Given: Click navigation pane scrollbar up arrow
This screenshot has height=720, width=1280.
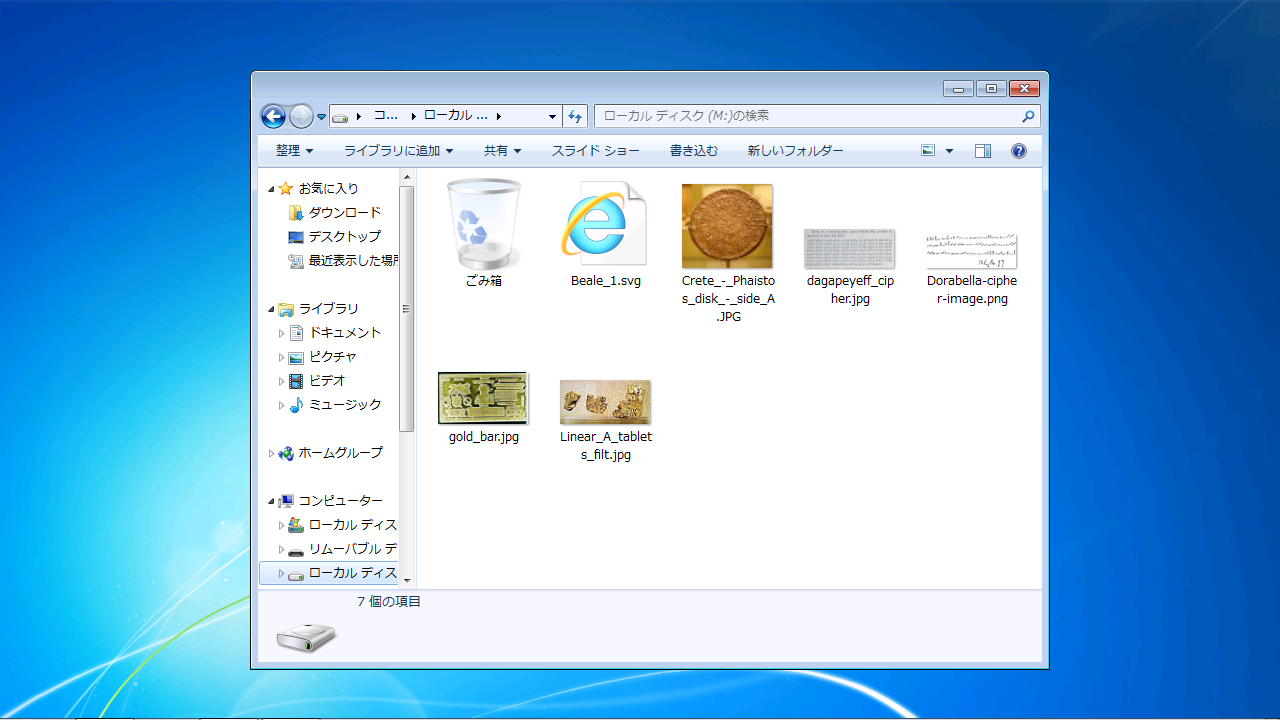Looking at the screenshot, I should pos(407,177).
